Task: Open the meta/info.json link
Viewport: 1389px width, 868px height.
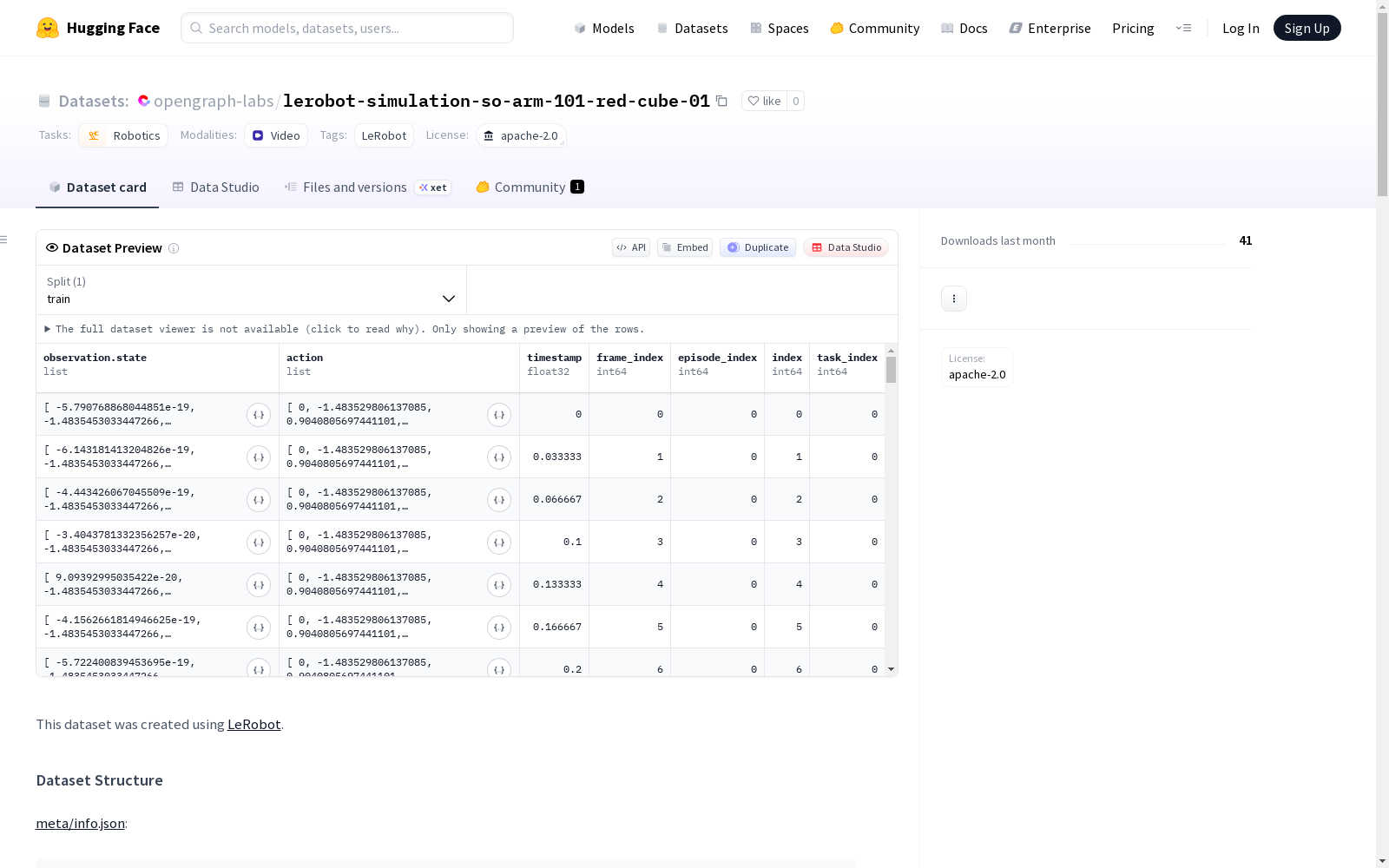Action: (x=80, y=823)
